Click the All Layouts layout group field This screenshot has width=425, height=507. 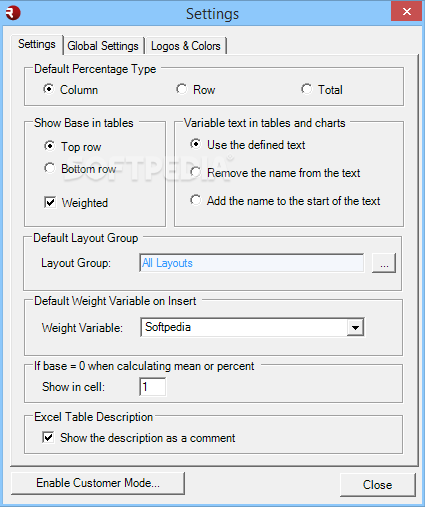coord(252,263)
